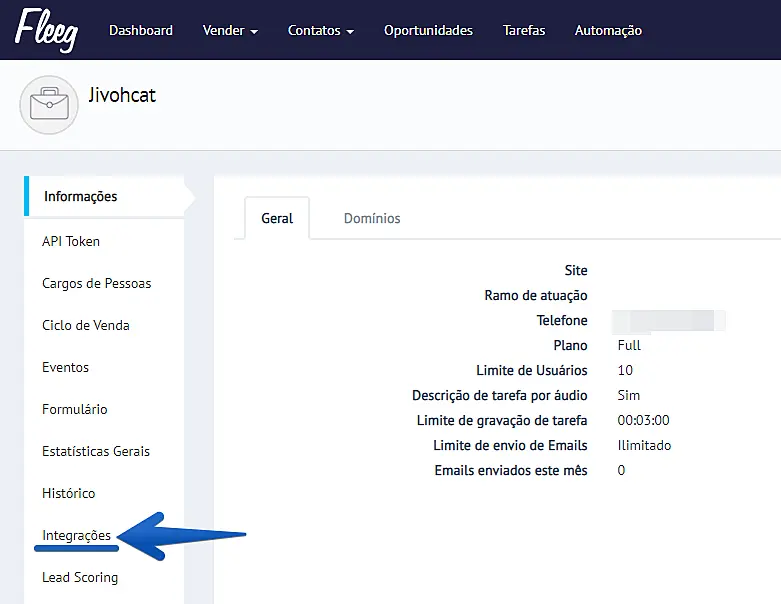
Task: Expand the Vender dropdown menu
Action: click(x=230, y=31)
